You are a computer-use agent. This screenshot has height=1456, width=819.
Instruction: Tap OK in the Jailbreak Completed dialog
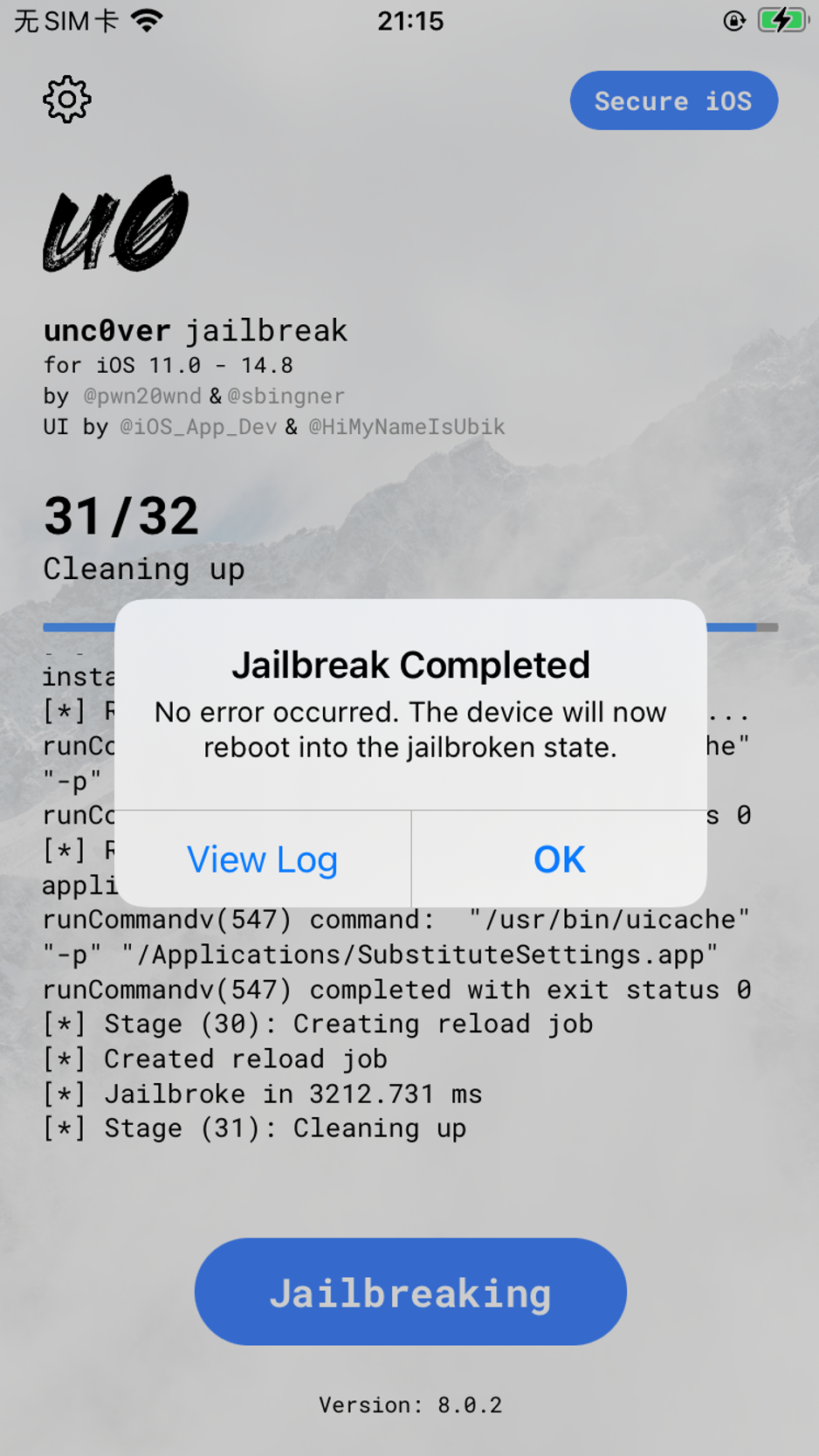[x=559, y=859]
